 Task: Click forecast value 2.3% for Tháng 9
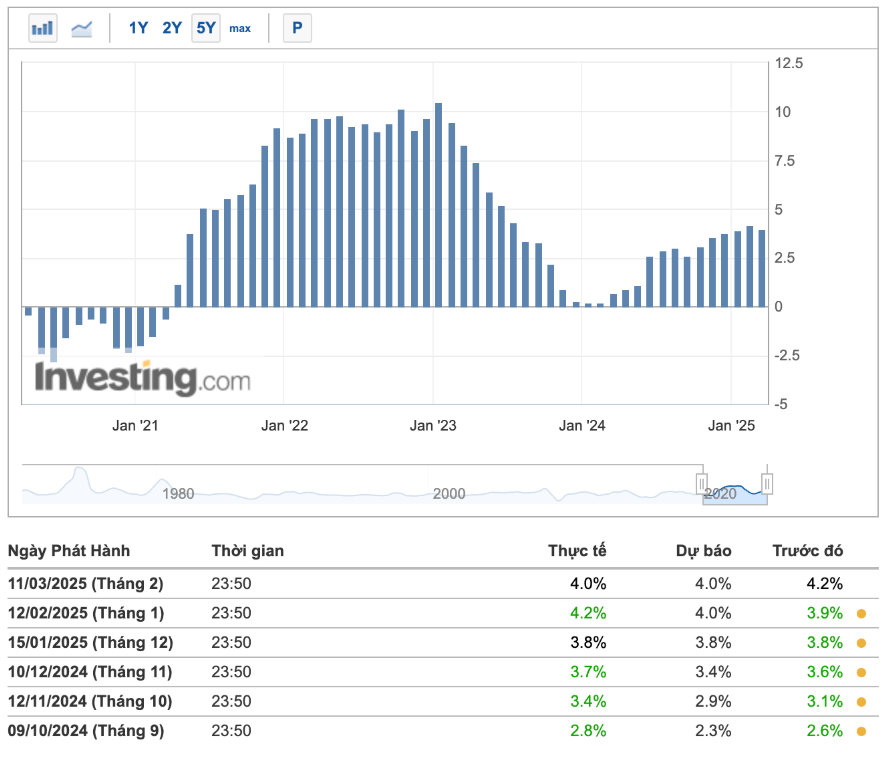[x=713, y=731]
